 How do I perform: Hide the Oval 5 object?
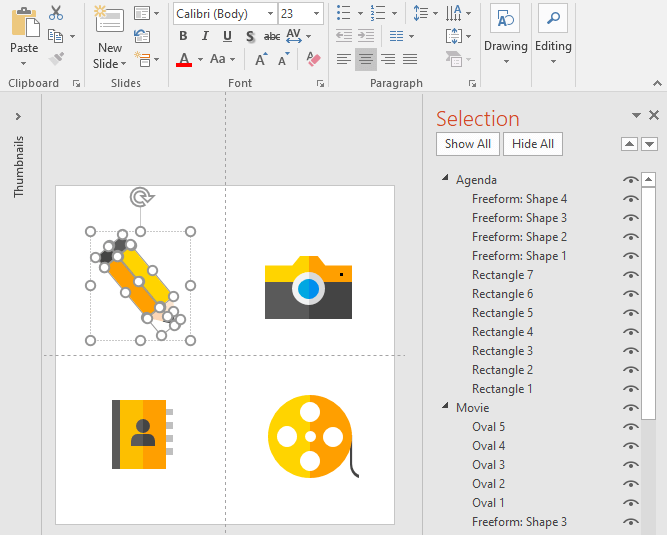coord(630,427)
